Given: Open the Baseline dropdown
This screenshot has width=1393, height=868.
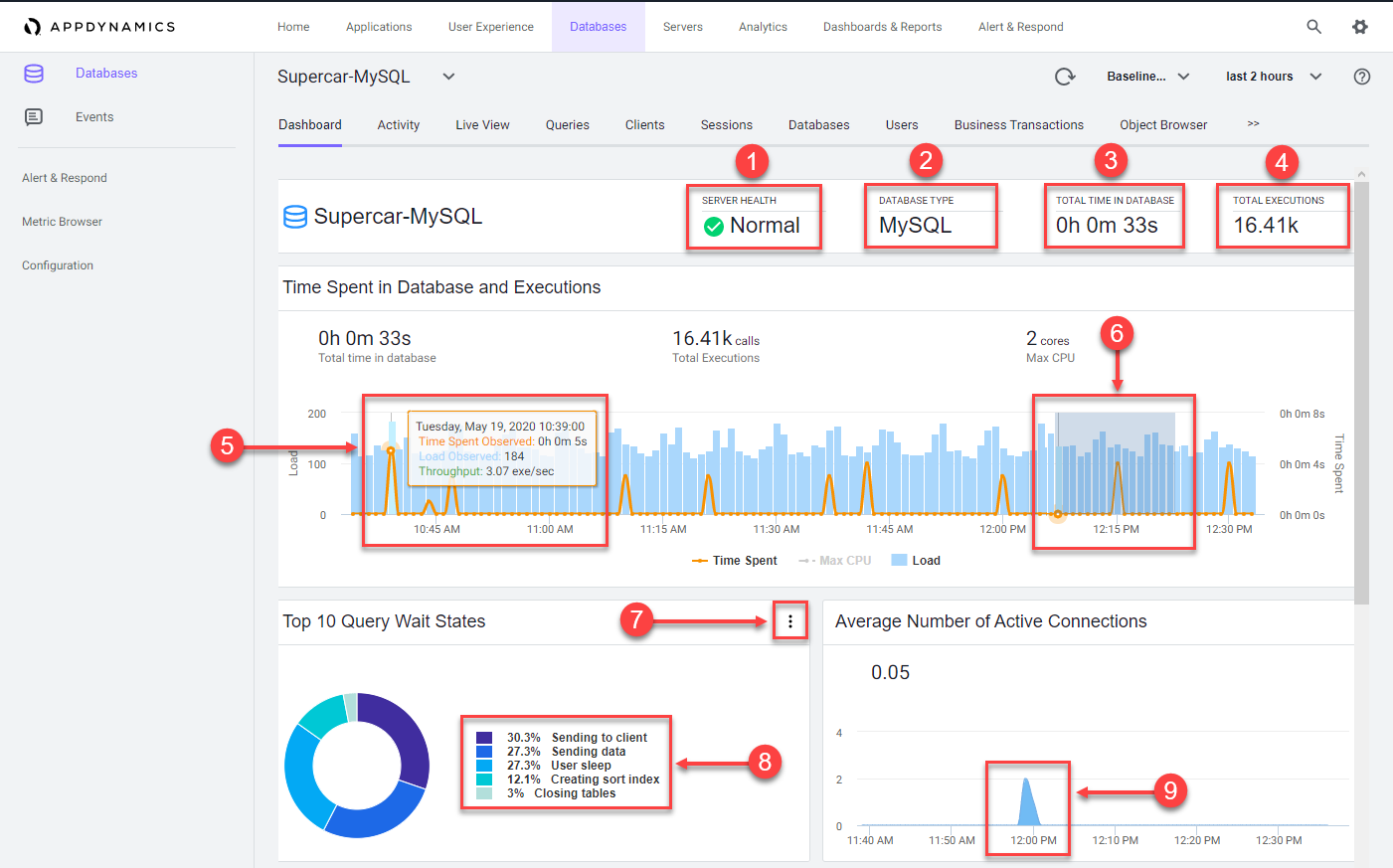Looking at the screenshot, I should pos(1148,77).
